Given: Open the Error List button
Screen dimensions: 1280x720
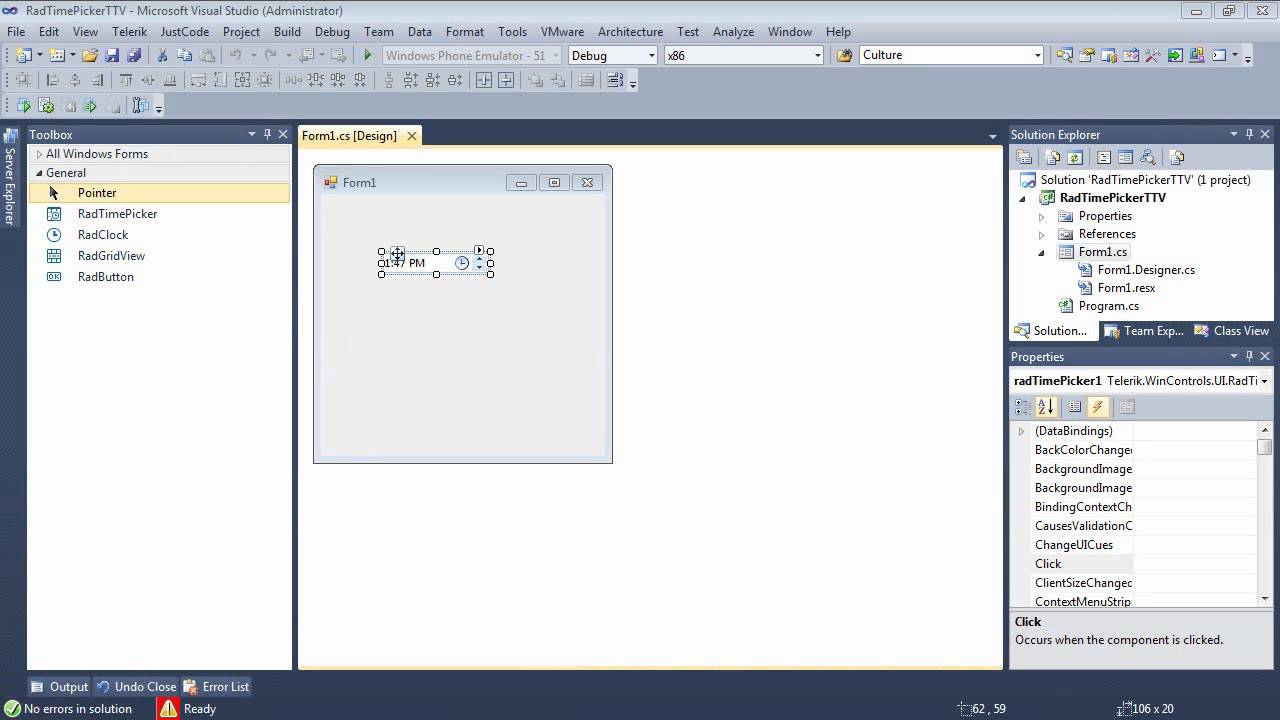Looking at the screenshot, I should point(216,687).
